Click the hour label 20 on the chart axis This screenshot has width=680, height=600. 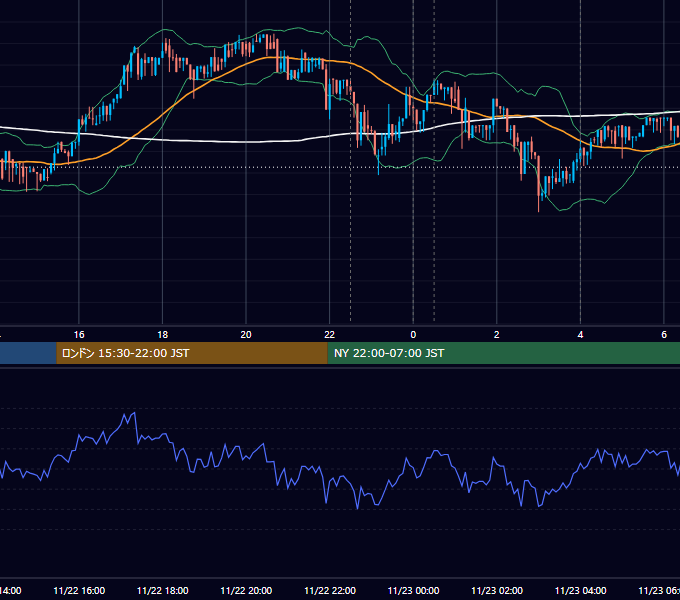[x=246, y=335]
